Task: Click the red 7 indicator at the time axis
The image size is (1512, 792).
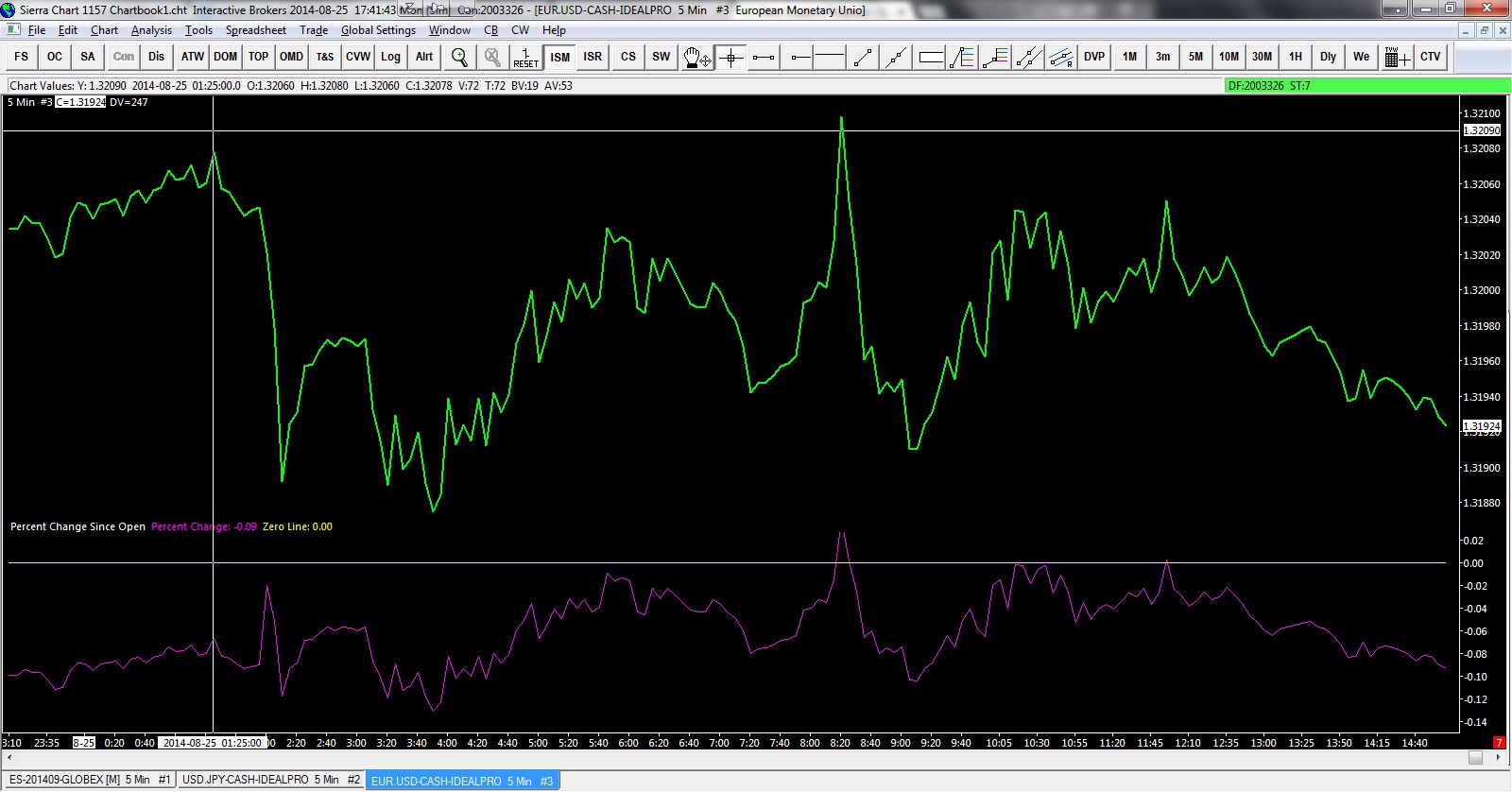Action: [1498, 743]
